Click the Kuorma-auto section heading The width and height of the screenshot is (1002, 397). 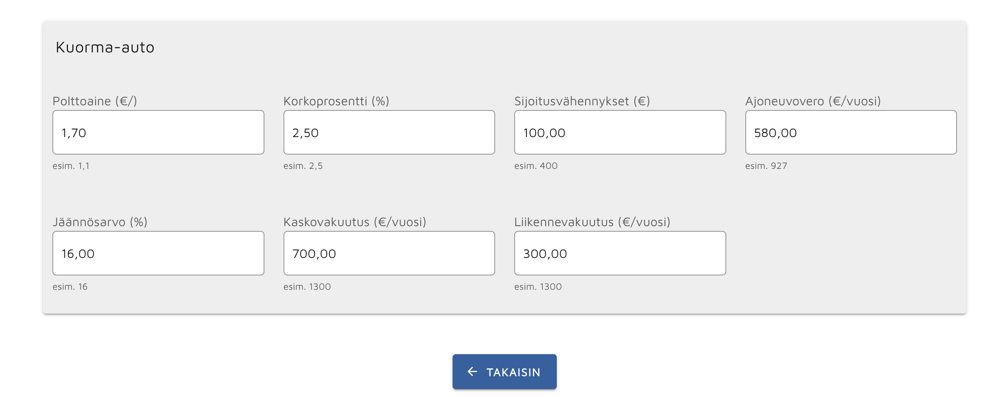(105, 47)
